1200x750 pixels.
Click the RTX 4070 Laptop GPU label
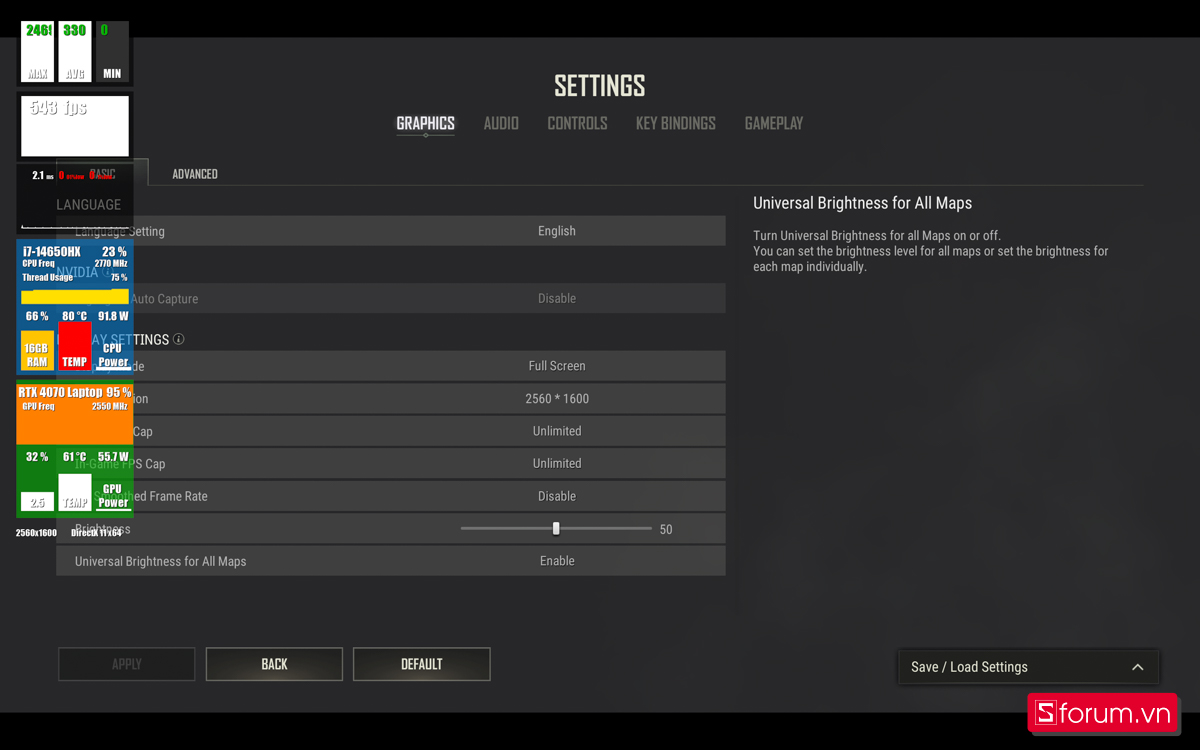tap(60, 393)
